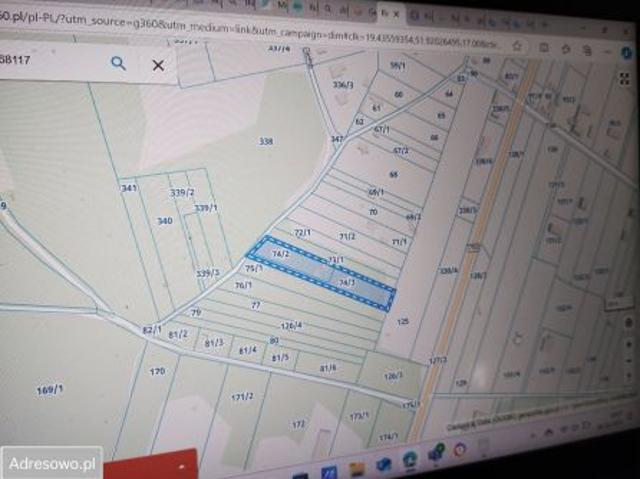Click parcel 341 on the map
This screenshot has width=640, height=479.
coord(128,188)
